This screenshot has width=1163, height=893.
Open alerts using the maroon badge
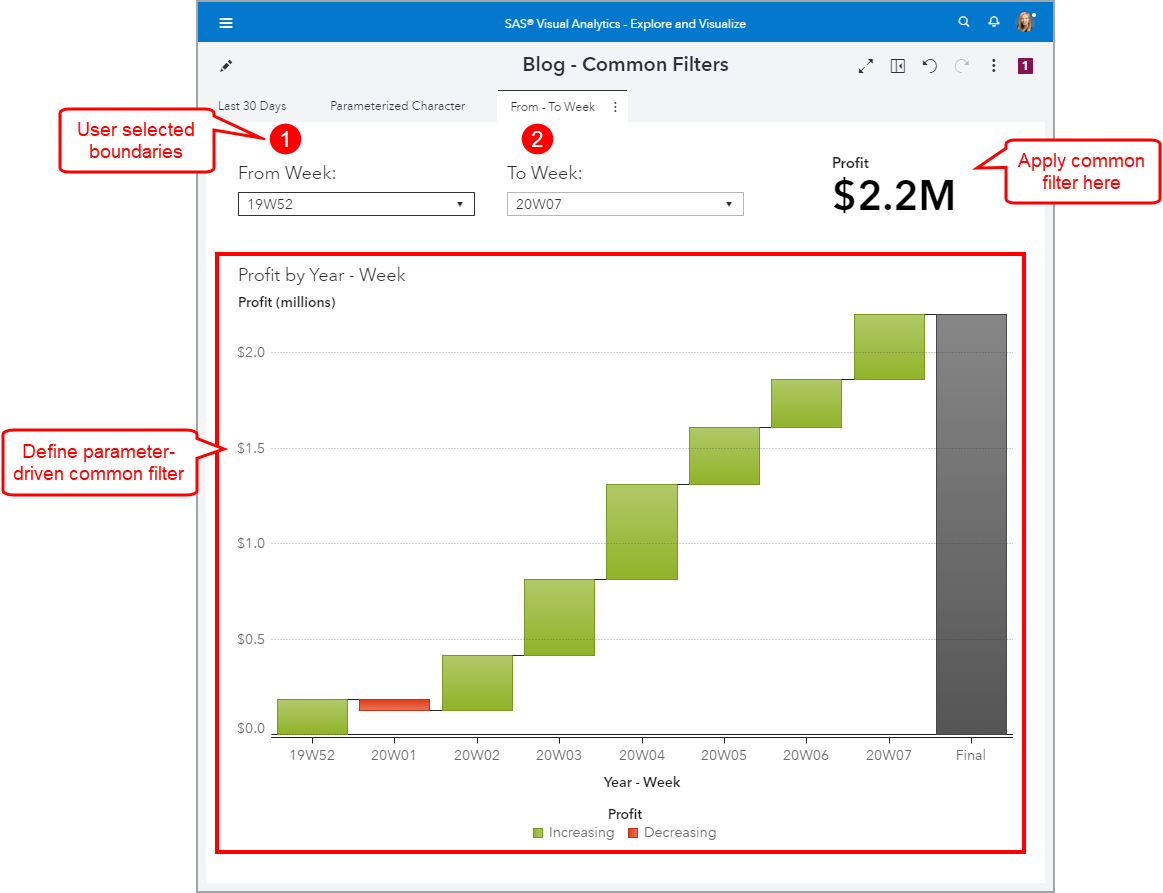pyautogui.click(x=1024, y=65)
